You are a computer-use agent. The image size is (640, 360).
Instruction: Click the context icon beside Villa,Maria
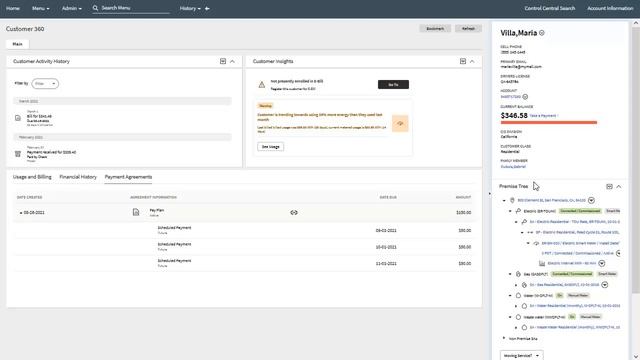pos(542,33)
